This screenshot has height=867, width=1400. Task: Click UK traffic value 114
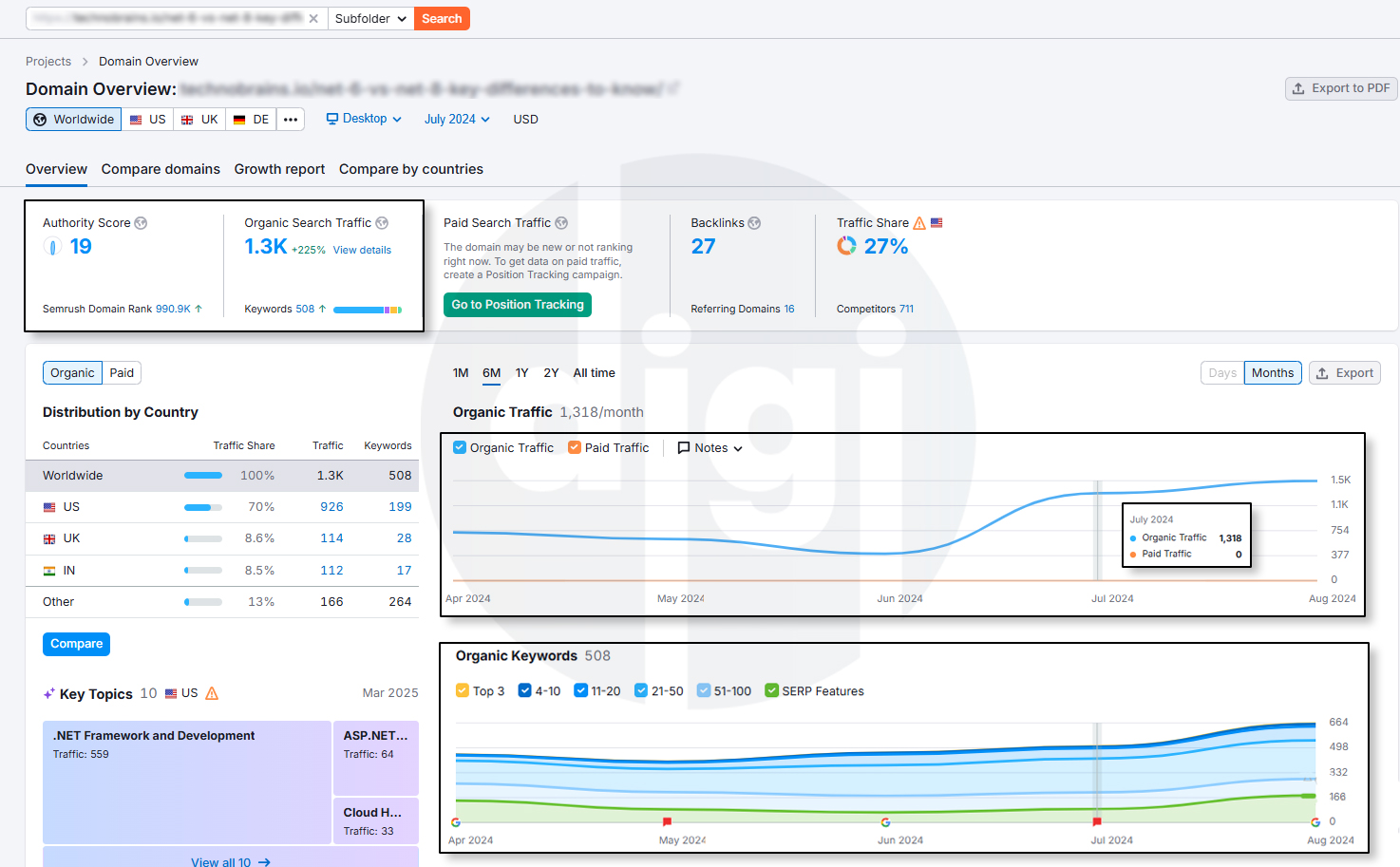331,538
